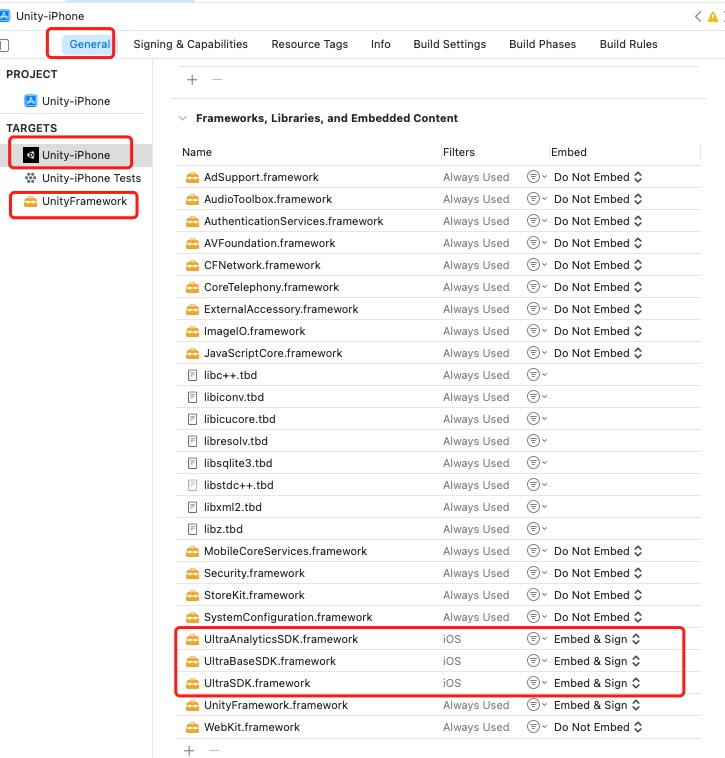
Task: Open filter options for UltraAnalyticsSDK.framework
Action: coord(536,639)
